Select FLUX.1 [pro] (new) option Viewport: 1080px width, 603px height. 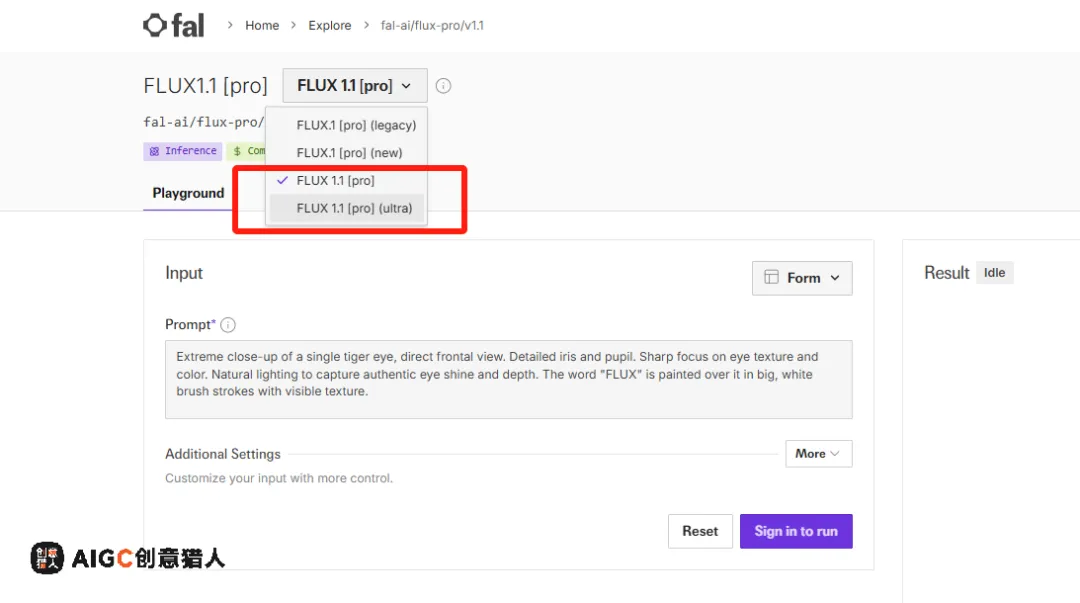click(x=346, y=153)
